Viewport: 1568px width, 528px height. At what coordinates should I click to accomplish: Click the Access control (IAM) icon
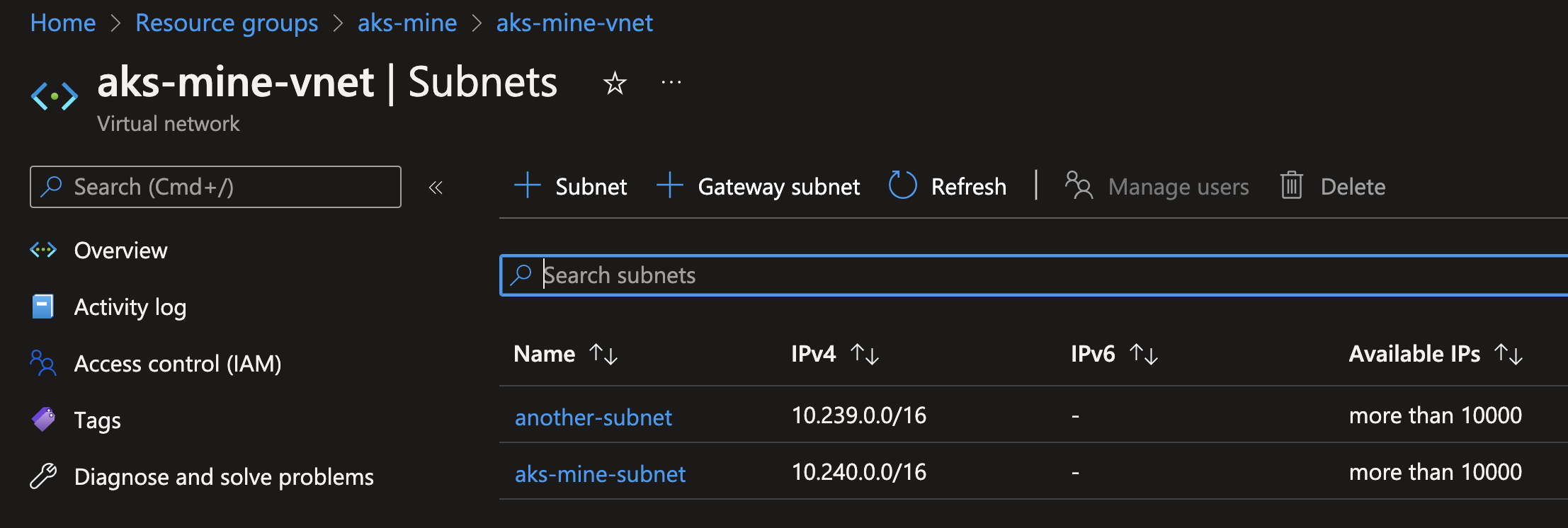tap(43, 363)
